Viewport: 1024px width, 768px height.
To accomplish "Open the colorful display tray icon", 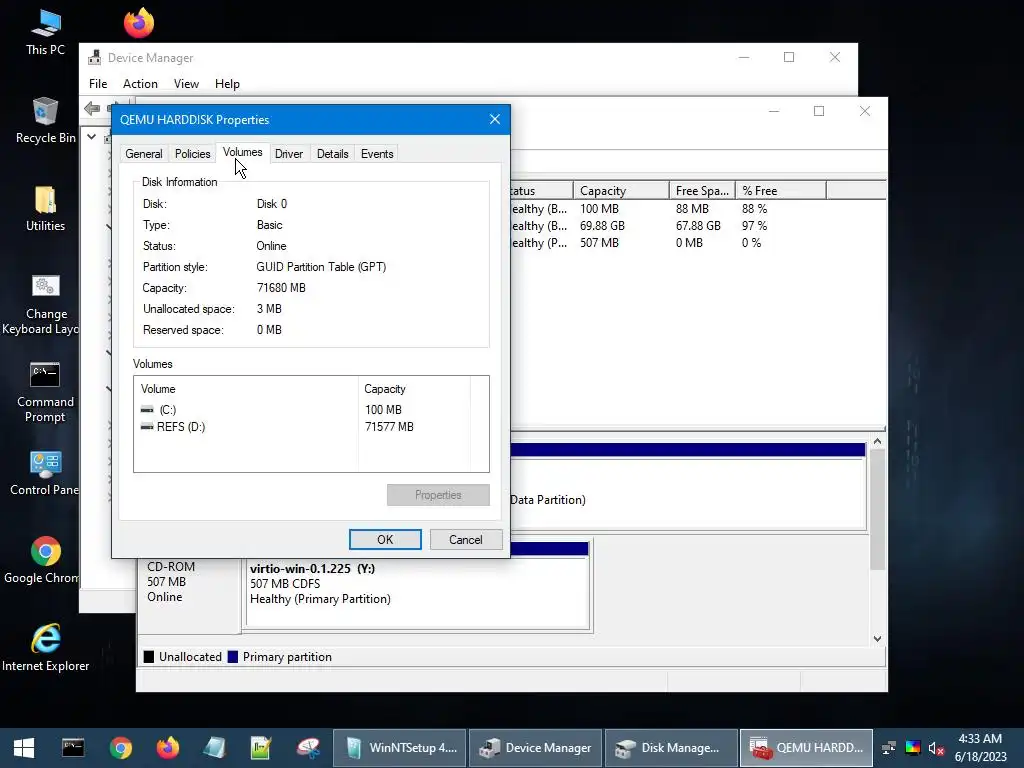I will [913, 748].
